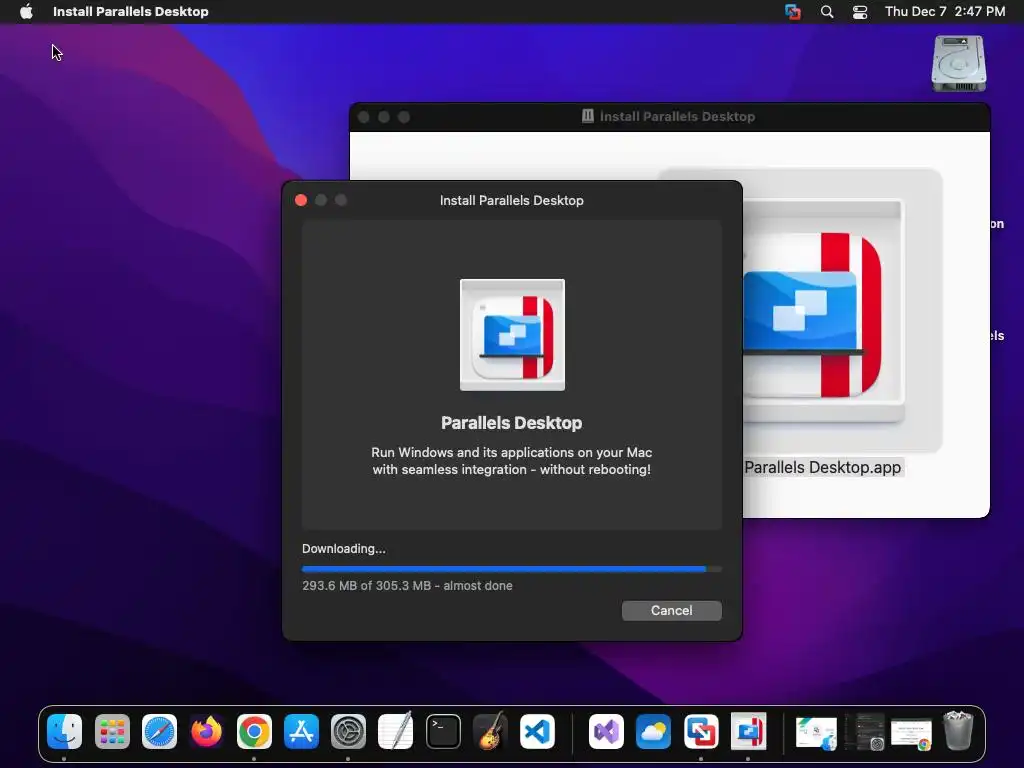Select Parallels Desktop.app in the background window
The image size is (1024, 768).
coord(822,468)
